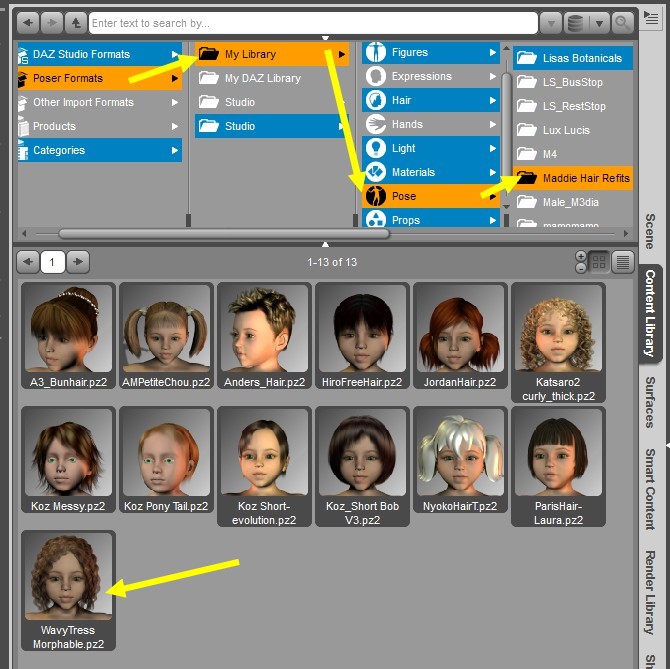Go back with the top navigation arrow
This screenshot has height=669, width=670.
point(28,23)
